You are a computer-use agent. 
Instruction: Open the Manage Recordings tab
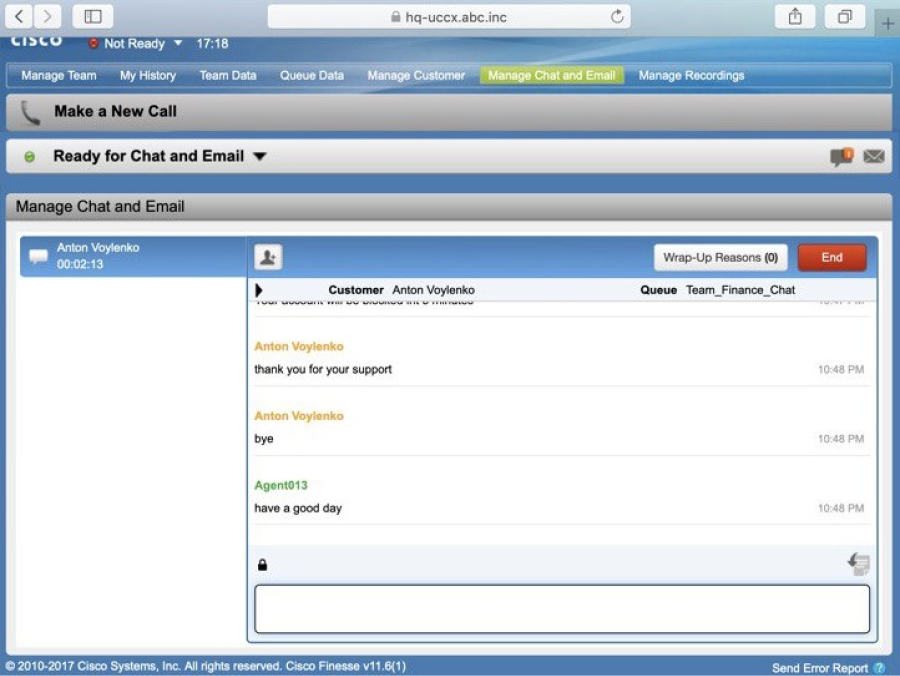coord(691,75)
